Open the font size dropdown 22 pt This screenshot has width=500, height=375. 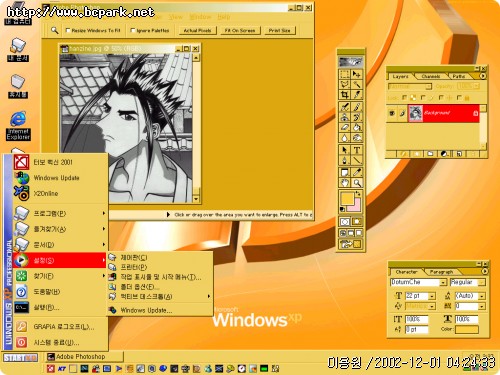tap(432, 296)
